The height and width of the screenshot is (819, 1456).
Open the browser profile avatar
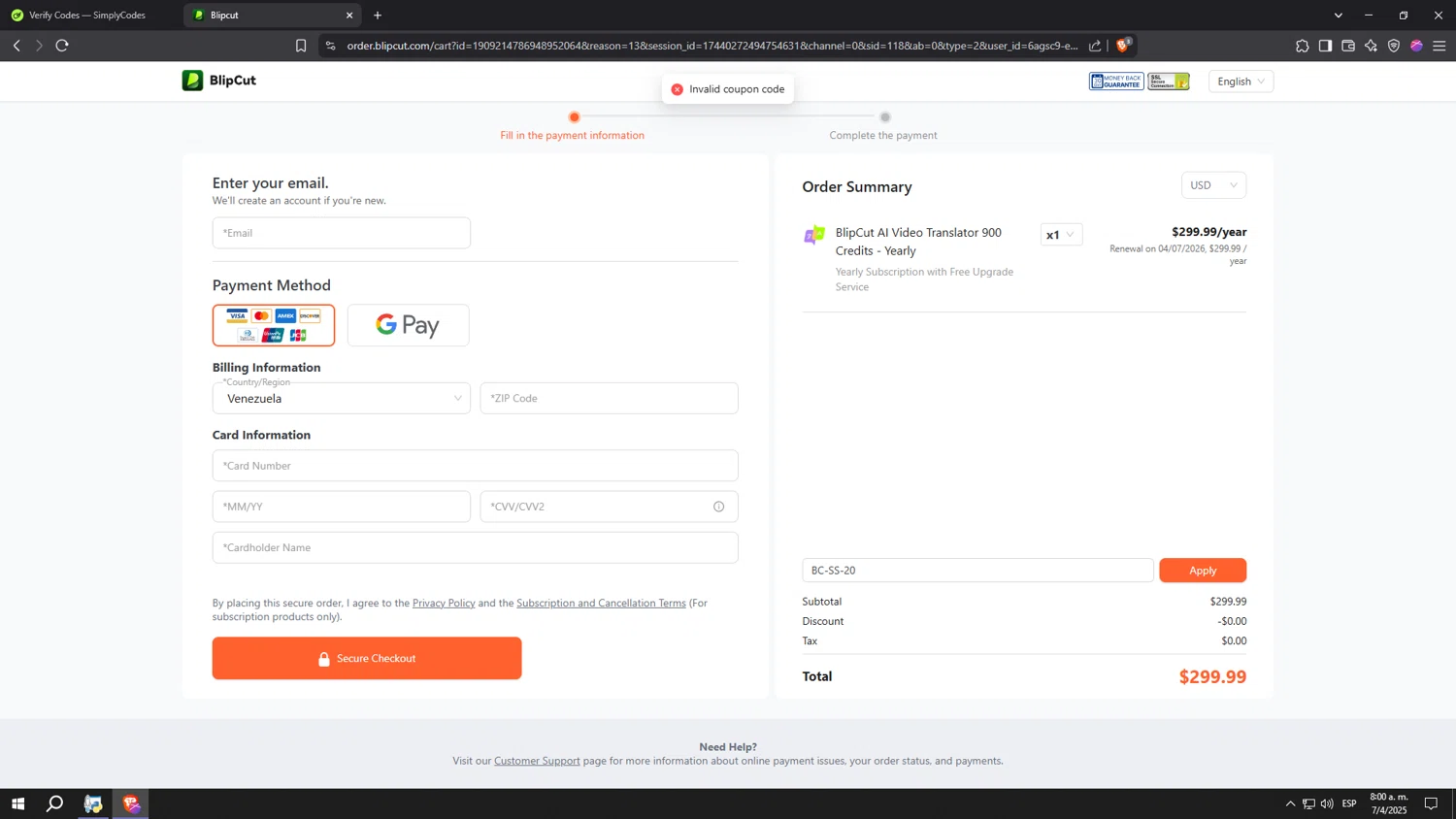pyautogui.click(x=1416, y=46)
